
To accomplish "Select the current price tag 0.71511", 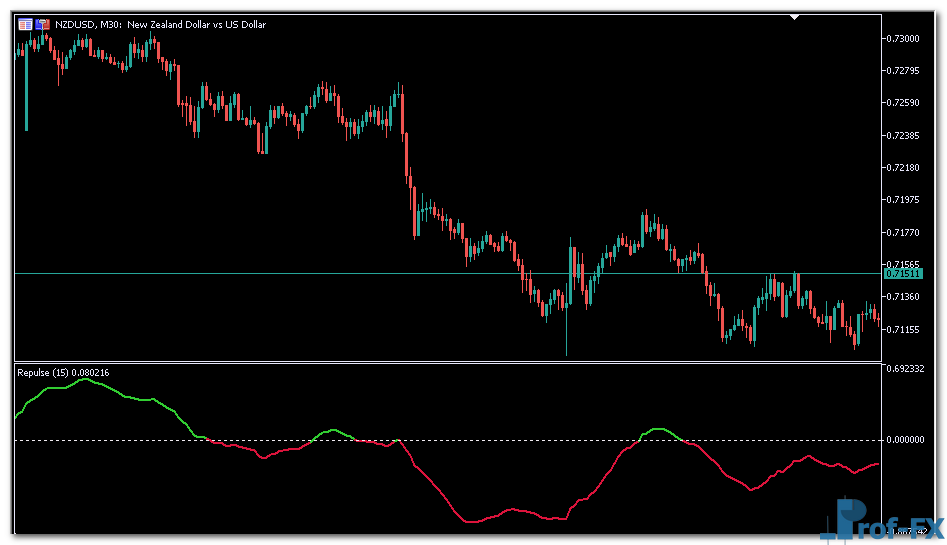I will (x=904, y=273).
